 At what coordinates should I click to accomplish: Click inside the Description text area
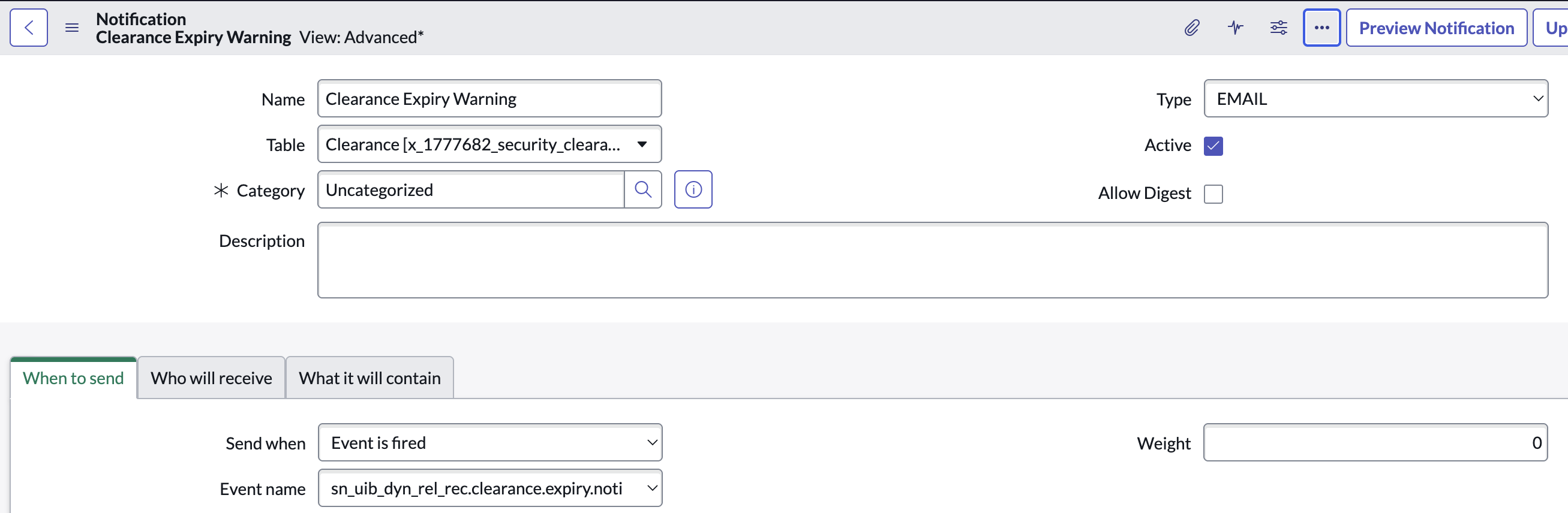tap(932, 260)
